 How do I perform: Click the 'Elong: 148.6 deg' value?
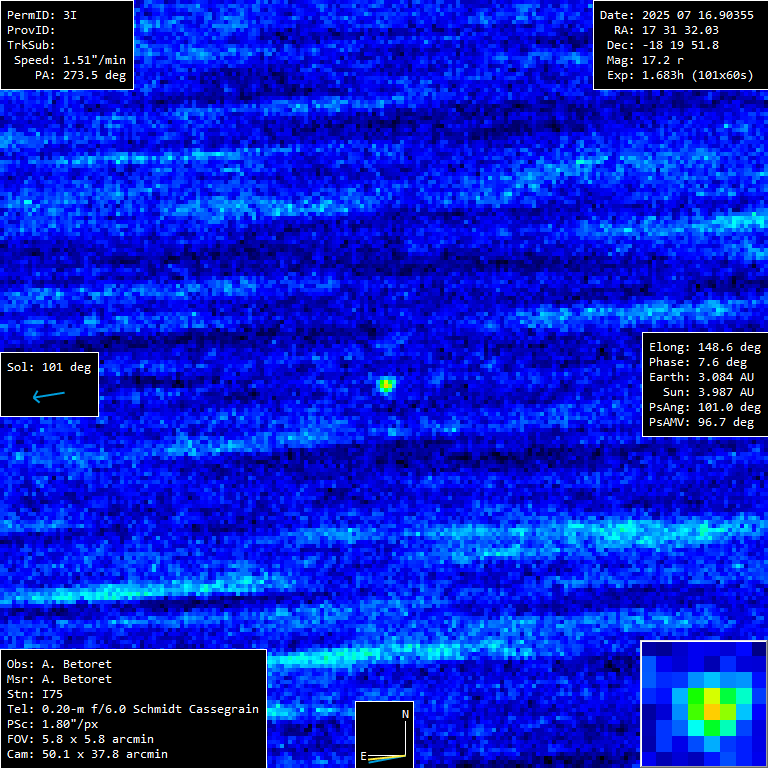coord(705,347)
